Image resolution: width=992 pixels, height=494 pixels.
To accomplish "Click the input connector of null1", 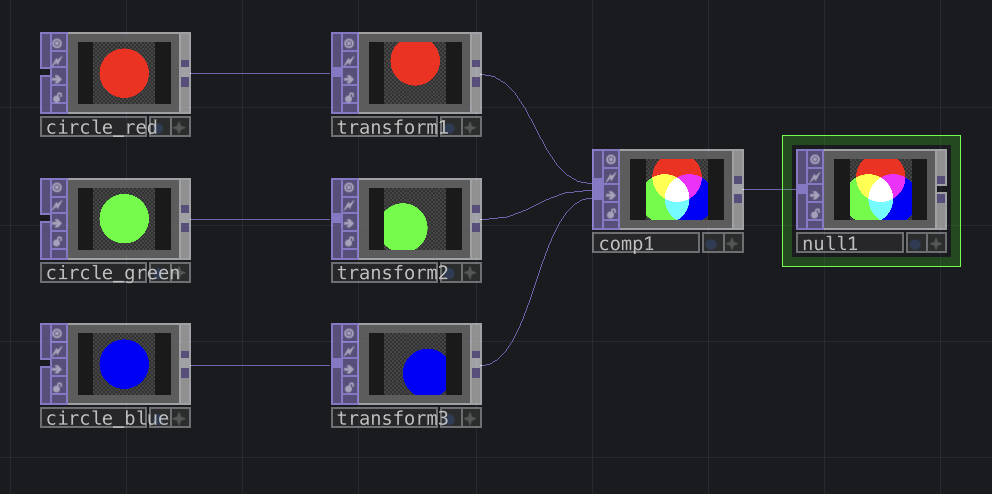I will coord(802,189).
